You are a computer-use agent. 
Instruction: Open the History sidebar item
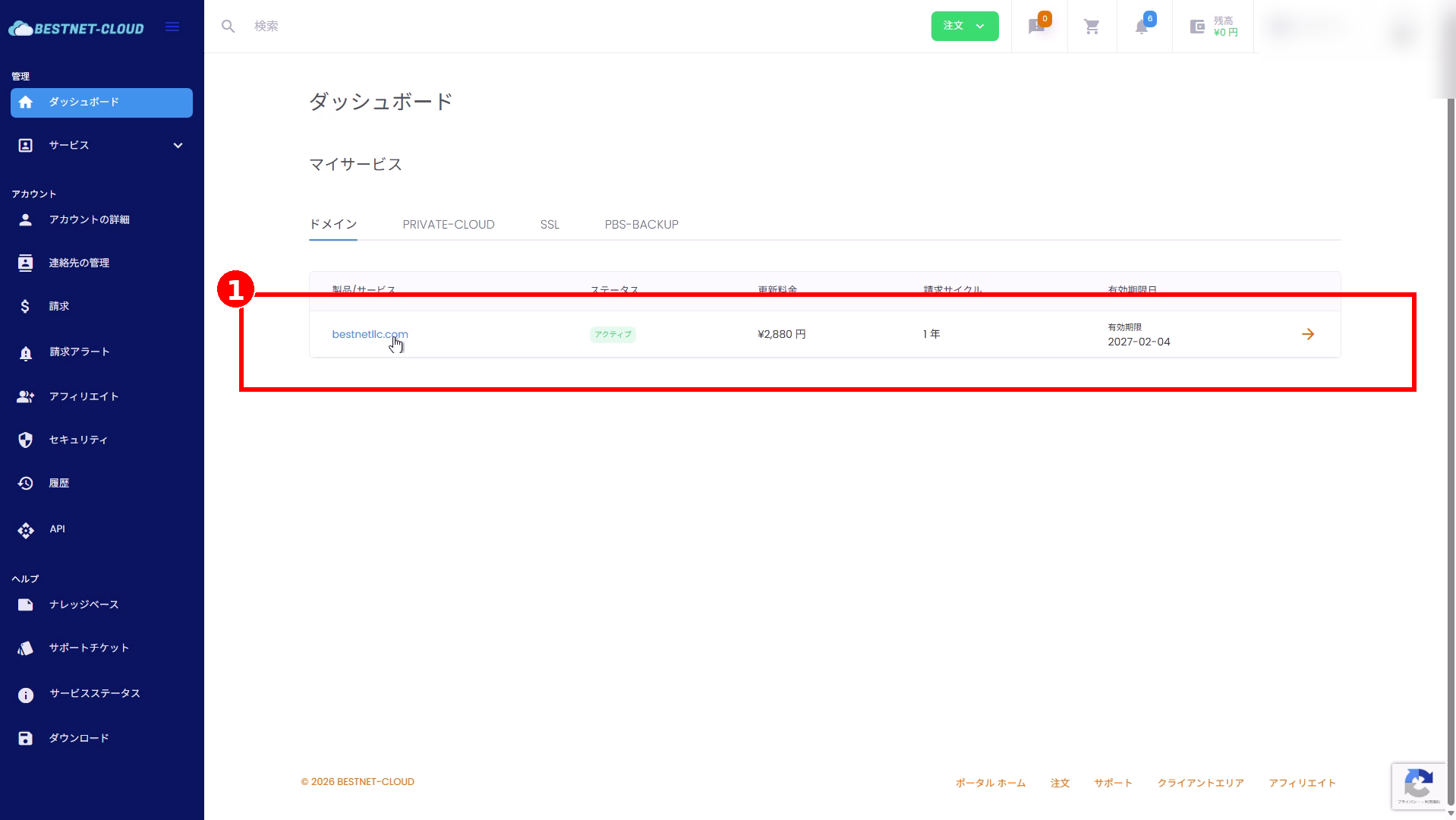pyautogui.click(x=58, y=484)
